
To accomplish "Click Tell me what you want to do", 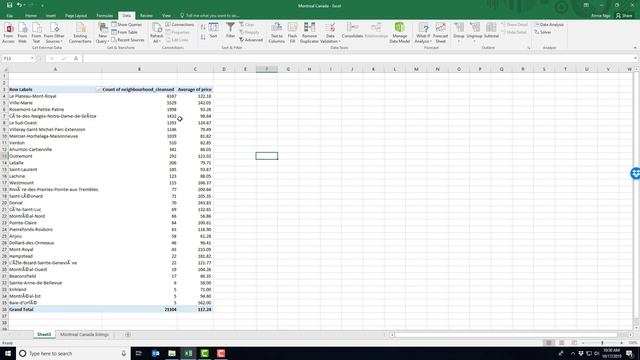I will [209, 16].
